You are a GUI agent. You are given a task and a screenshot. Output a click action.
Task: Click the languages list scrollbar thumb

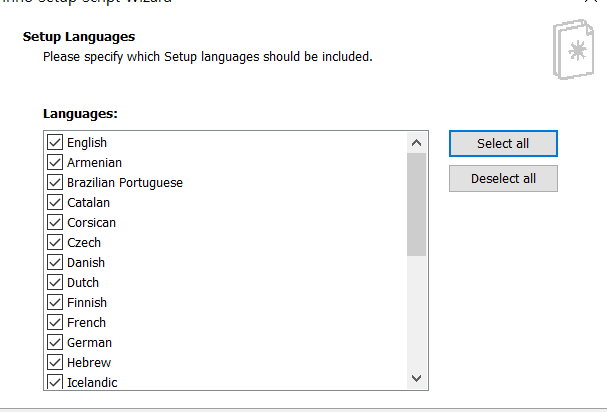pyautogui.click(x=417, y=204)
